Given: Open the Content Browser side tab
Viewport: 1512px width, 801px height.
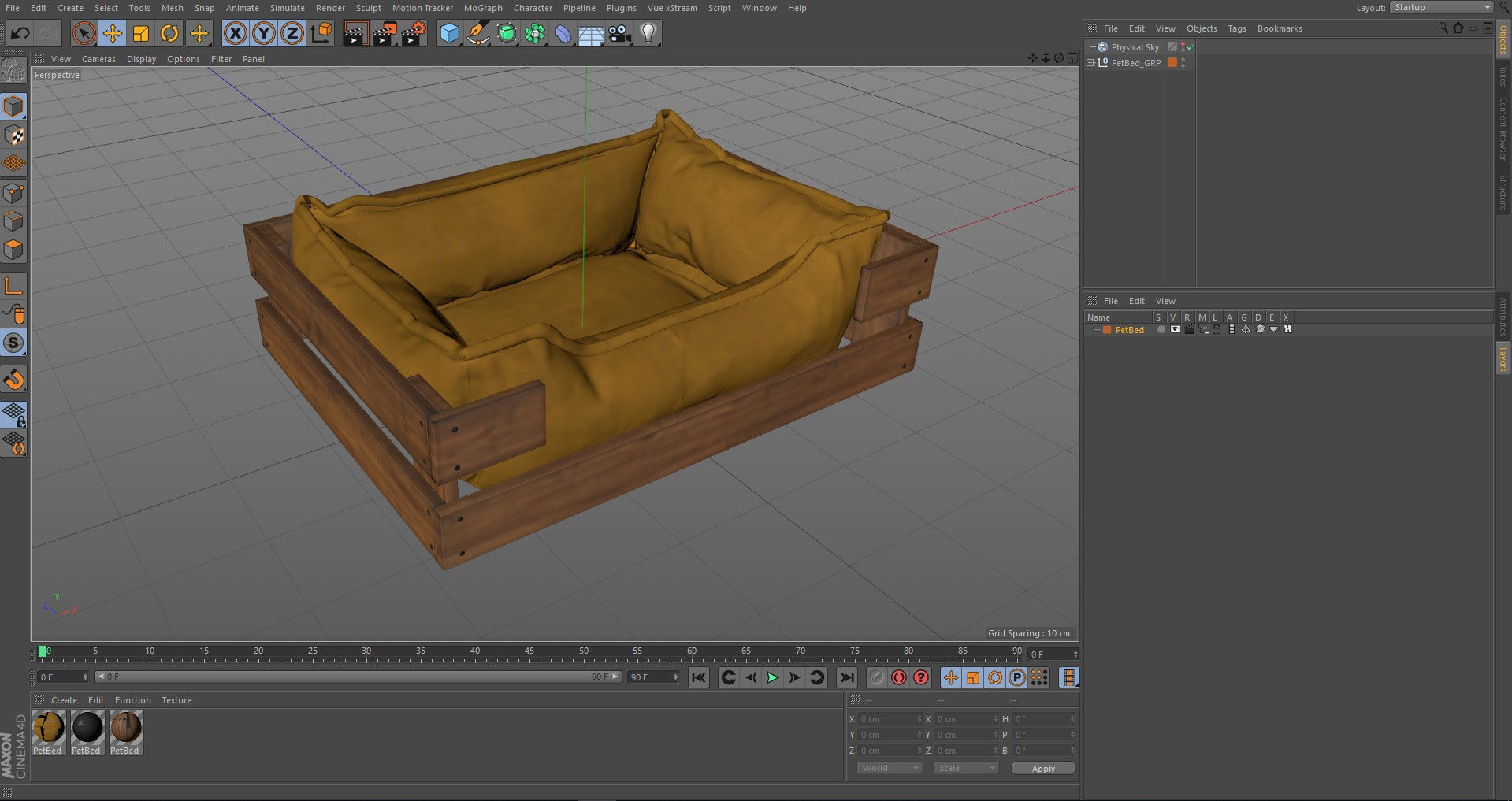Looking at the screenshot, I should point(1503,128).
